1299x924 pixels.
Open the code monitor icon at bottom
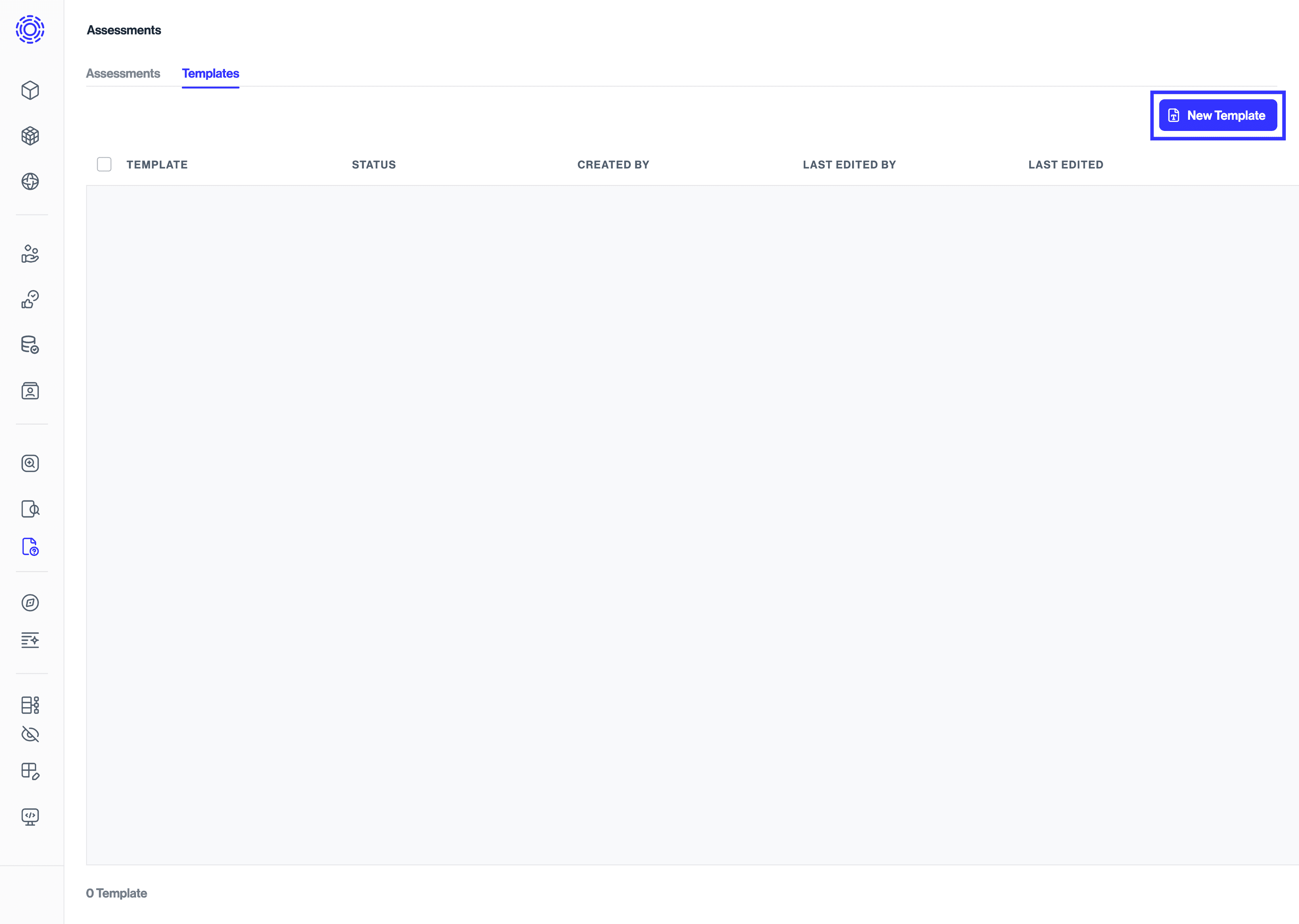click(x=29, y=818)
